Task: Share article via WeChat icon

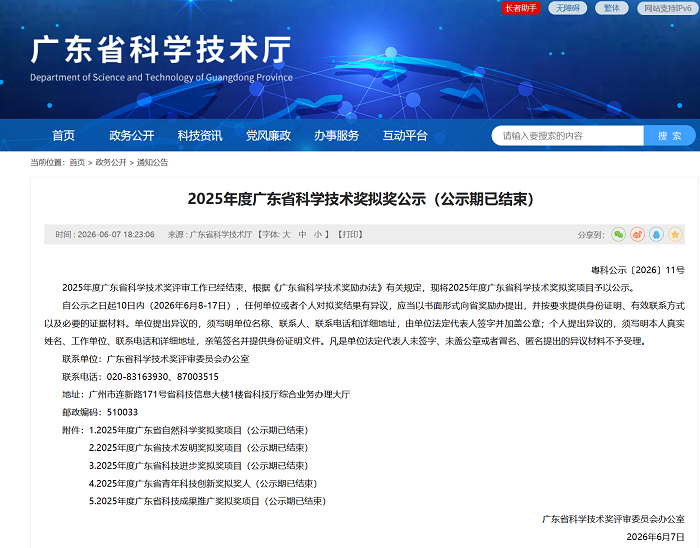Action: pos(618,234)
